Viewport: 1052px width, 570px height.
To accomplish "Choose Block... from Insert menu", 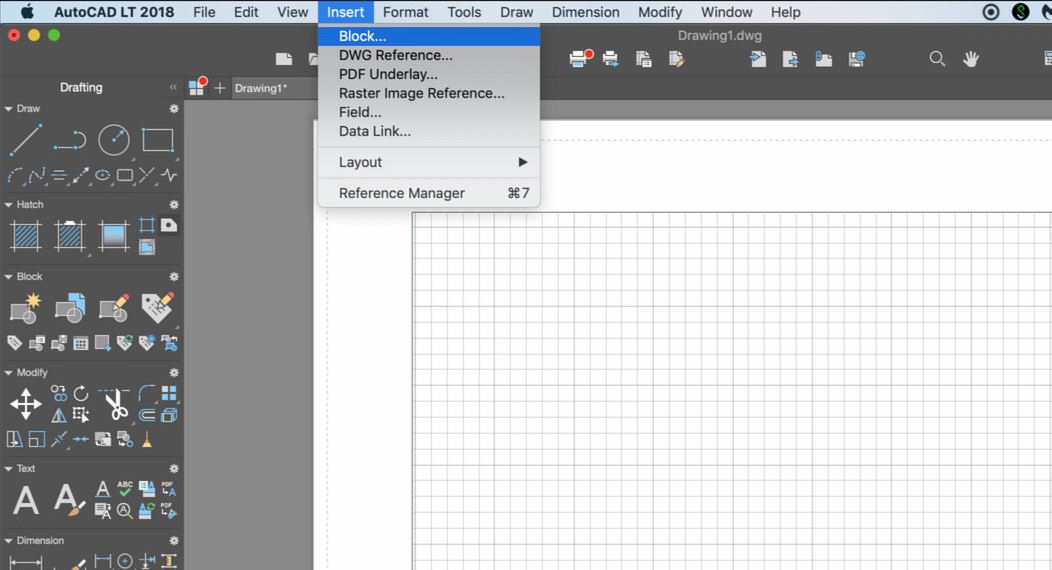I will coord(429,36).
